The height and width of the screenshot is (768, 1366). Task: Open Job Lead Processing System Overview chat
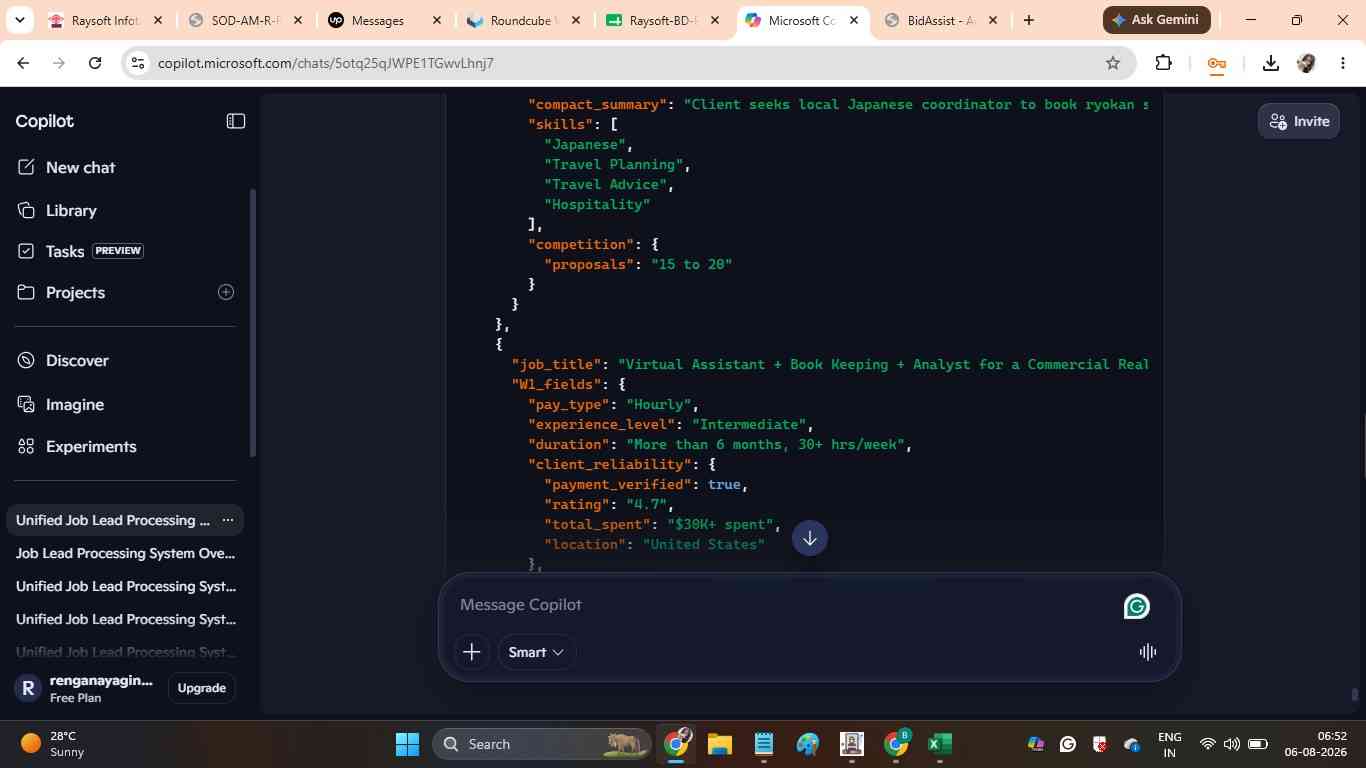pyautogui.click(x=126, y=553)
